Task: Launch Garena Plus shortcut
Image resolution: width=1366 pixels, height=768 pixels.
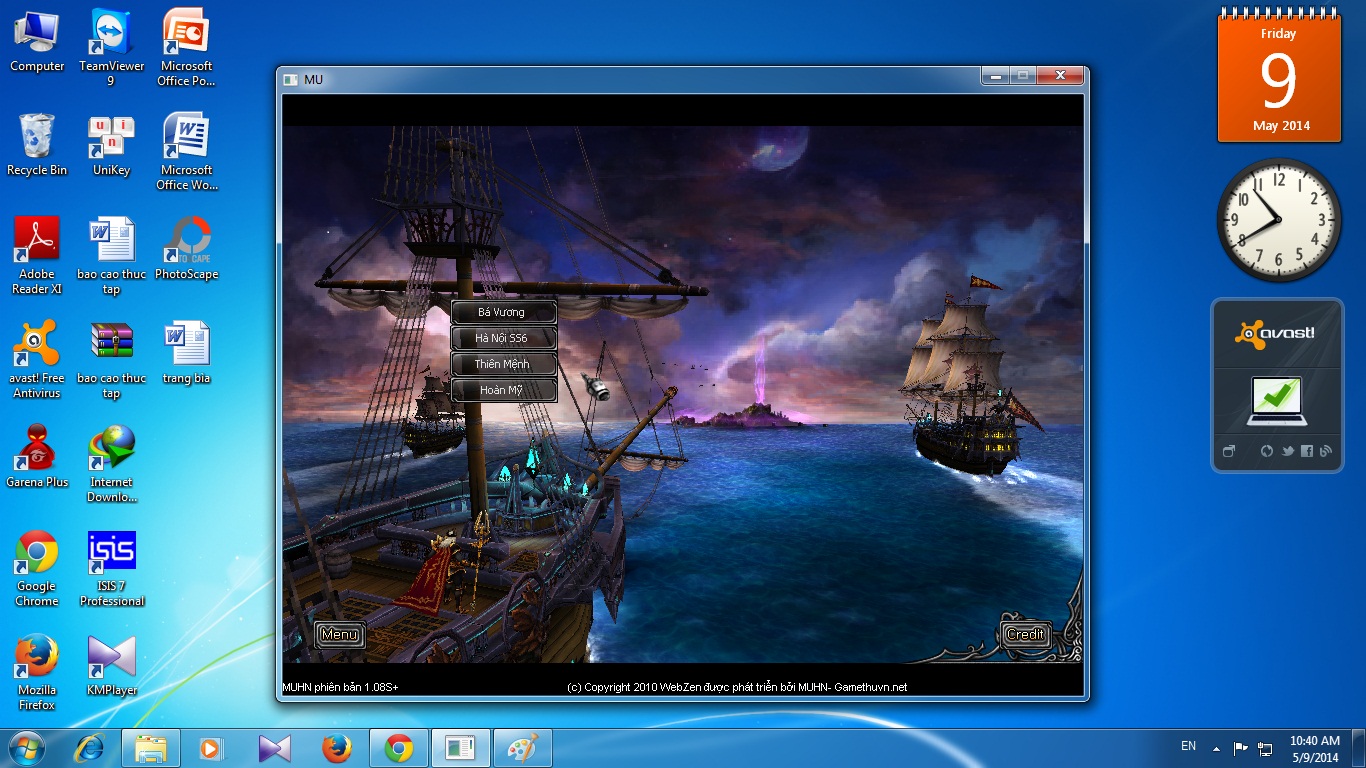Action: coord(37,457)
